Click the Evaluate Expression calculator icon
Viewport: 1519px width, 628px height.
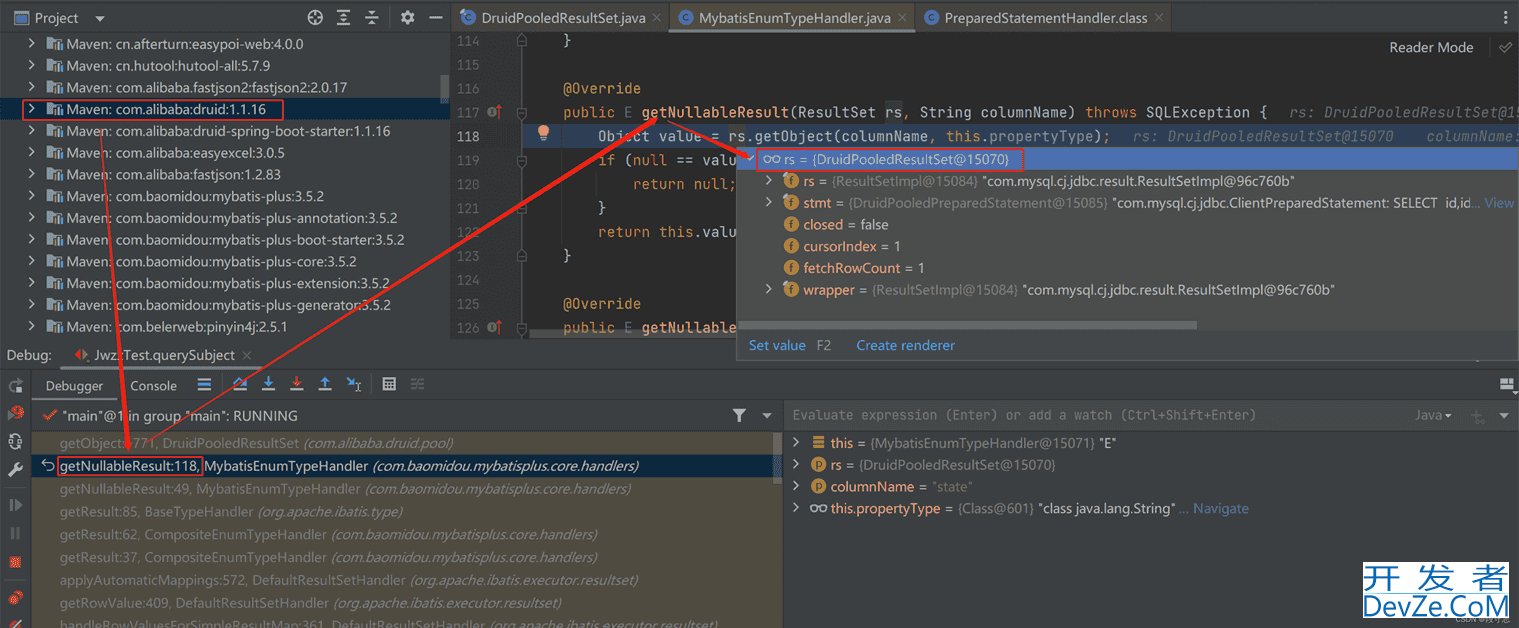pos(390,384)
